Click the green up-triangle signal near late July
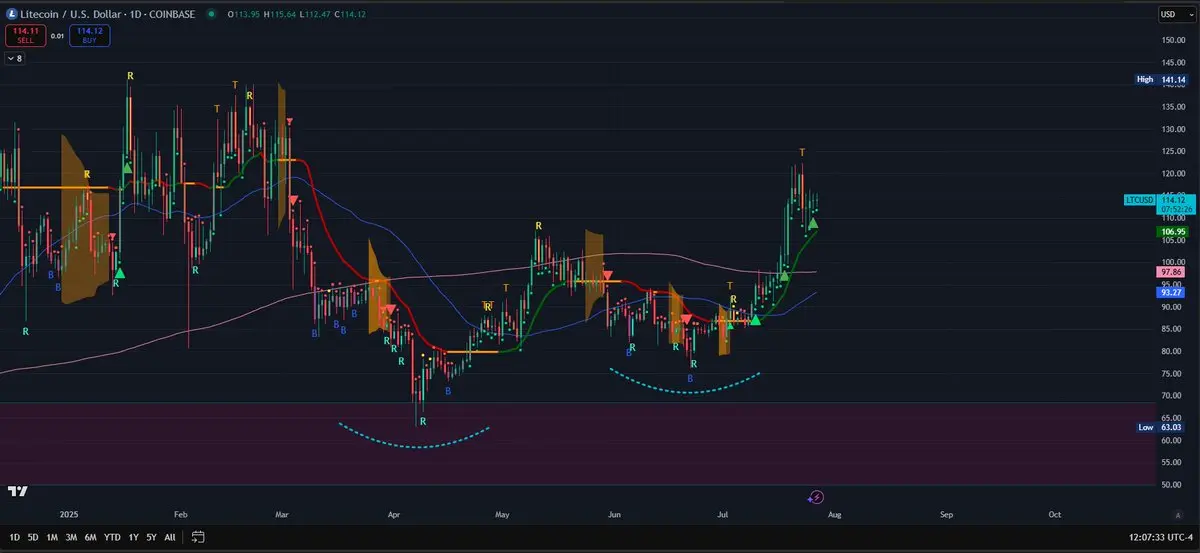 click(x=813, y=223)
